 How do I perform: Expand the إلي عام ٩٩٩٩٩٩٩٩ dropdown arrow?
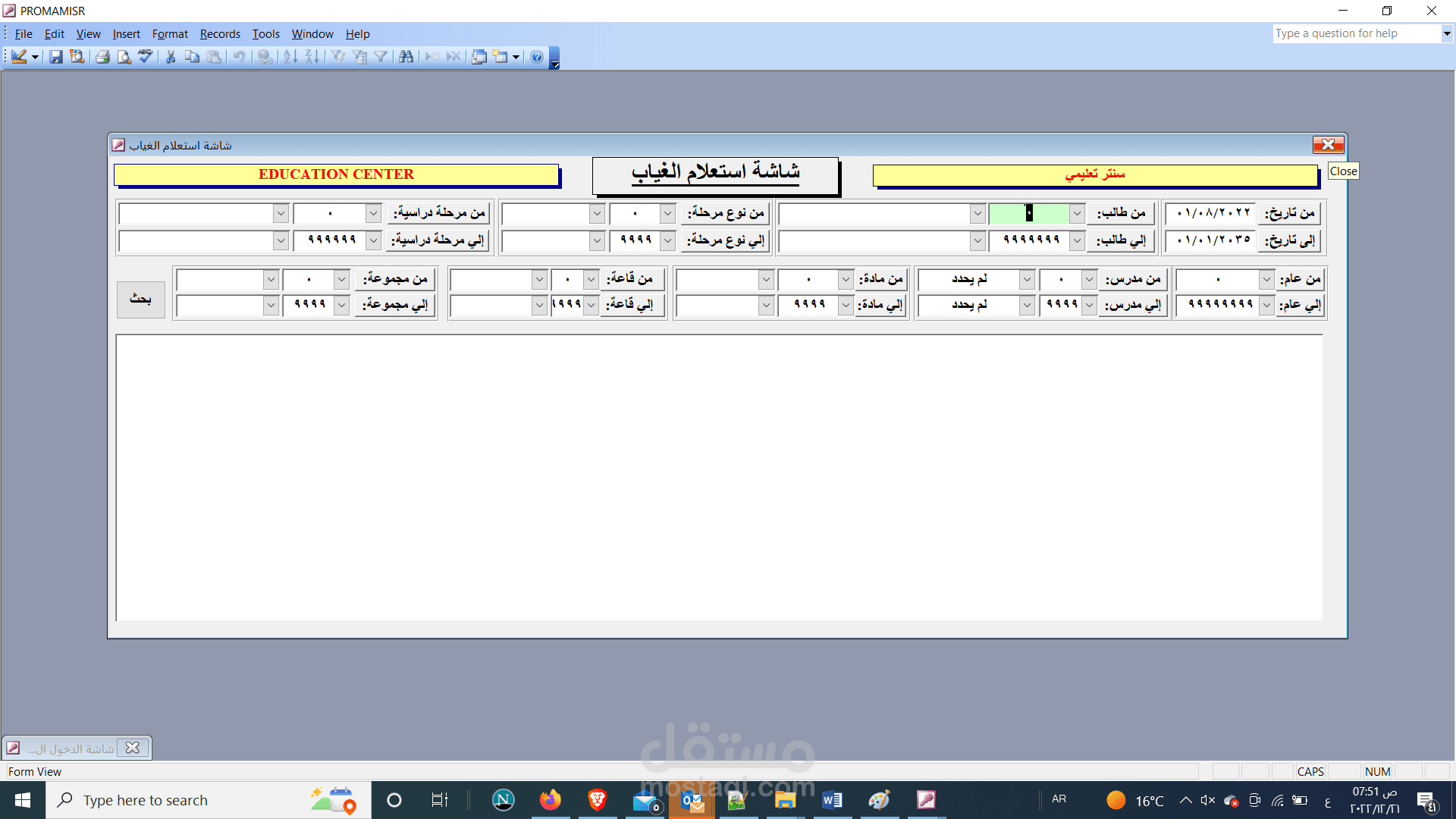[x=1266, y=306]
